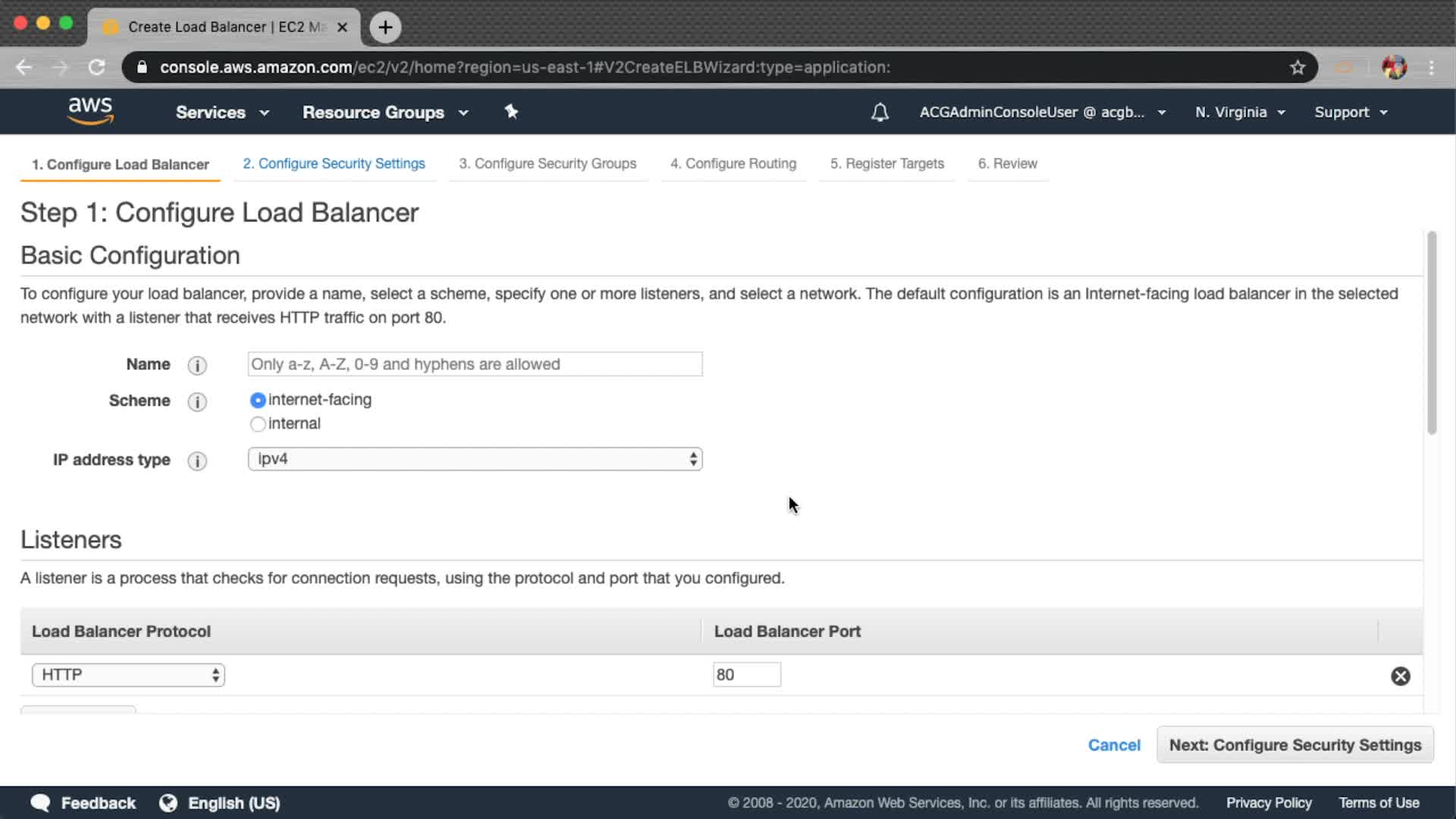Reload the page in browser
The image size is (1456, 819).
pyautogui.click(x=96, y=67)
